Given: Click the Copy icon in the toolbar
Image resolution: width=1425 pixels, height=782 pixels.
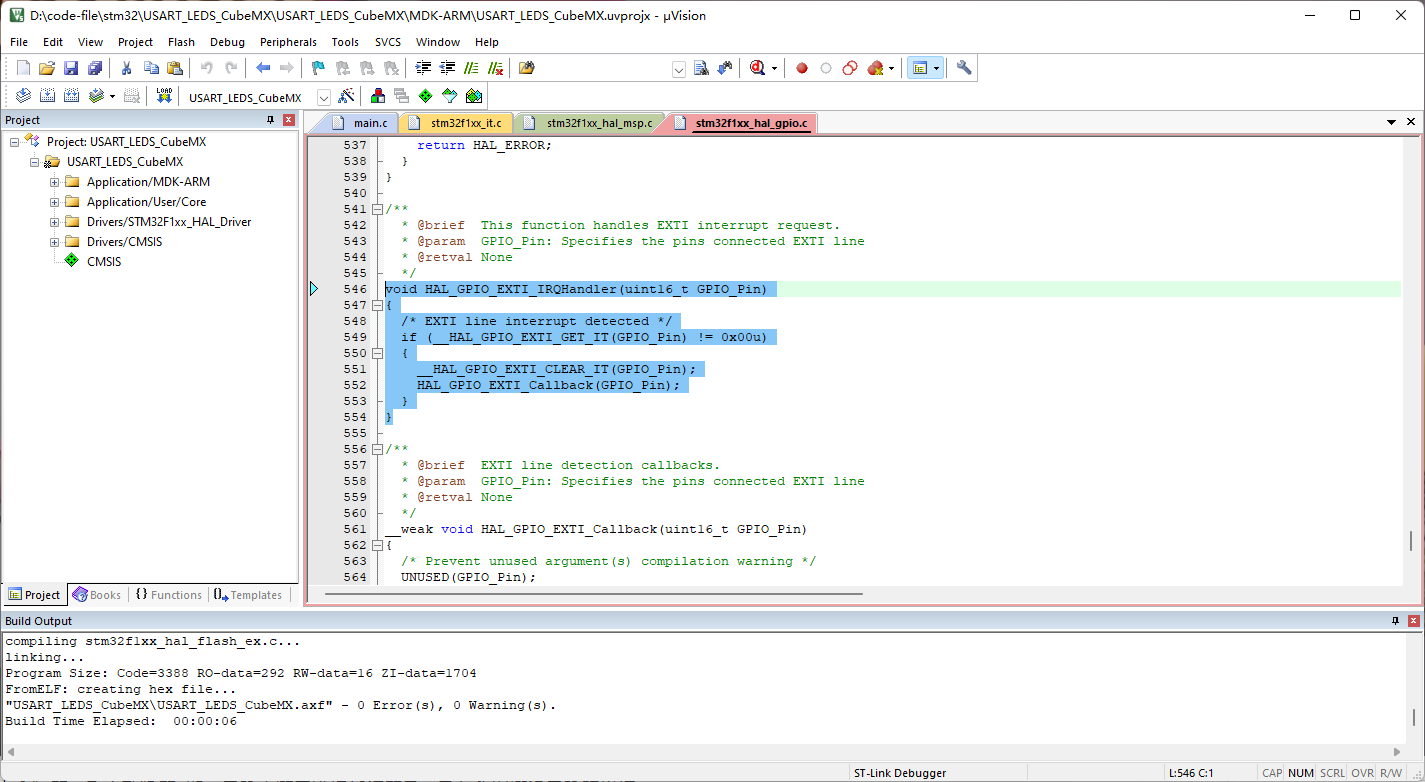Looking at the screenshot, I should tap(151, 68).
